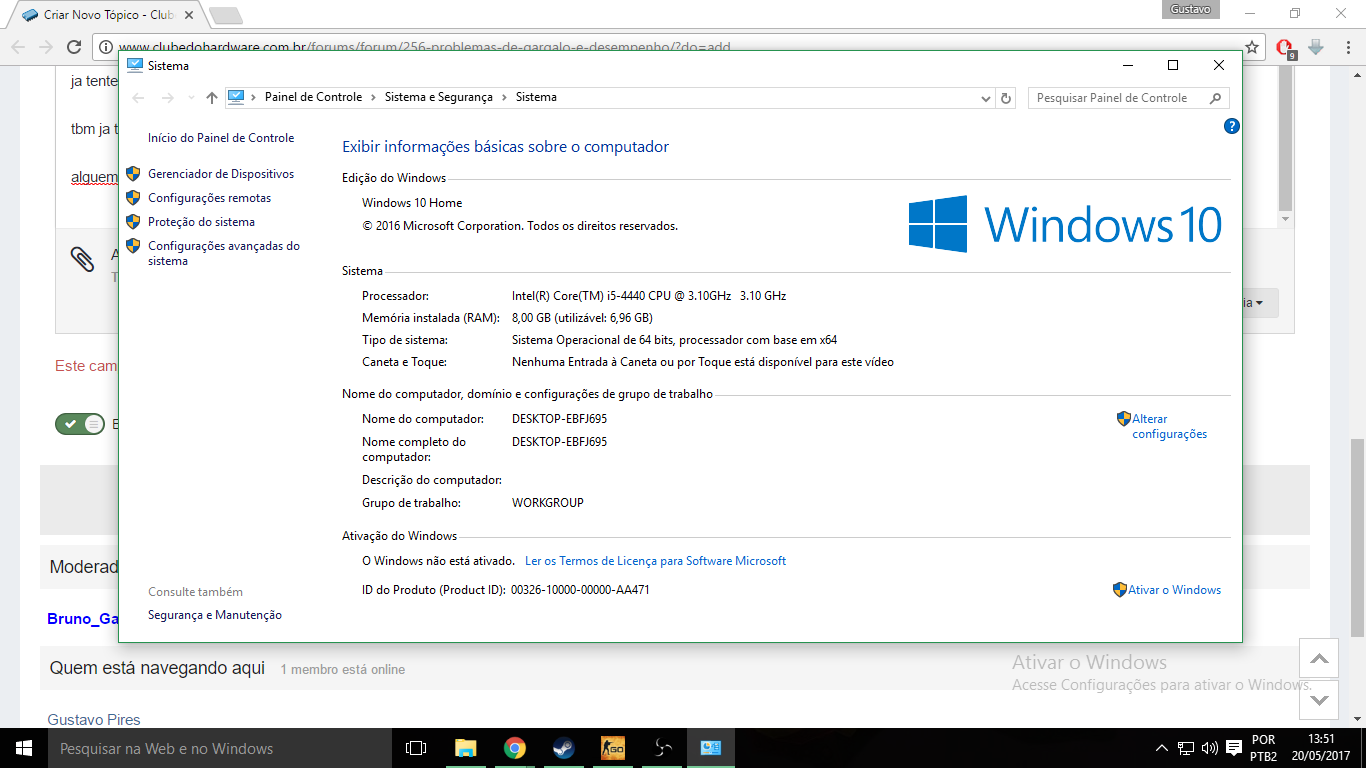Open a new Chrome tab
This screenshot has width=1366, height=768.
pyautogui.click(x=226, y=15)
